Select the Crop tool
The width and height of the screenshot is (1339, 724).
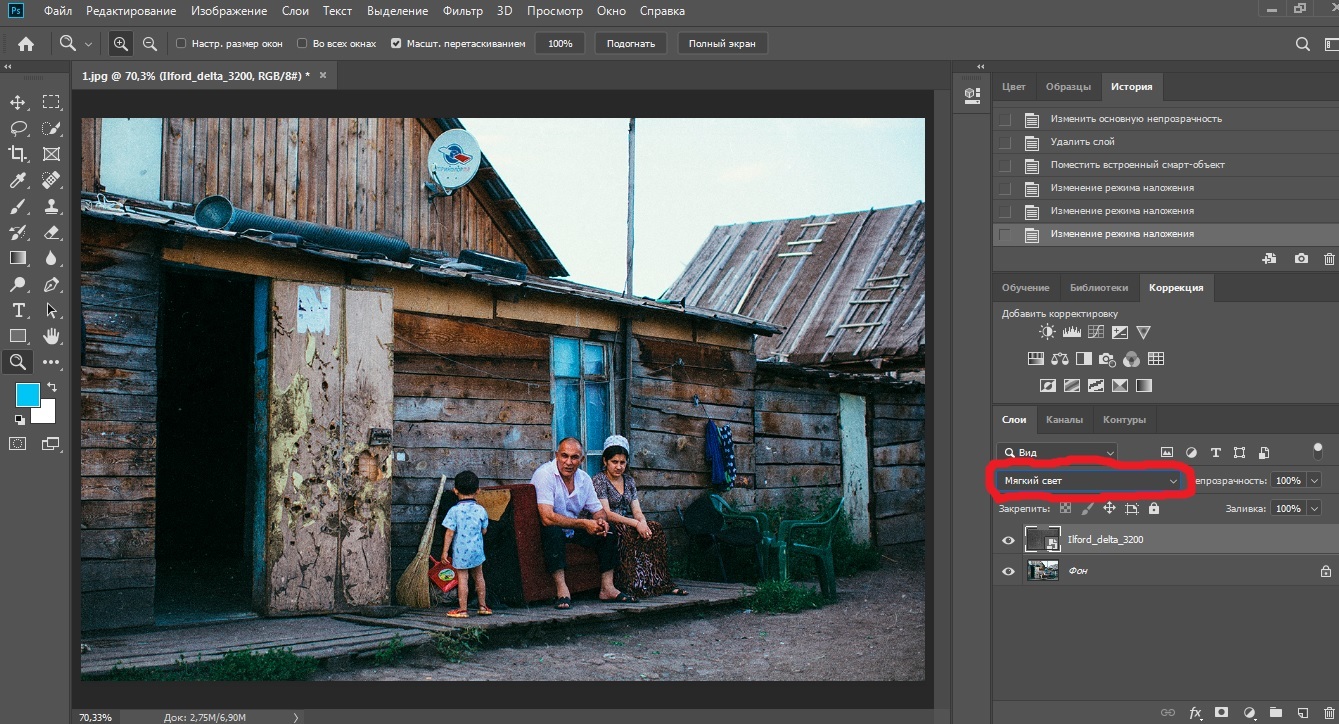click(18, 154)
